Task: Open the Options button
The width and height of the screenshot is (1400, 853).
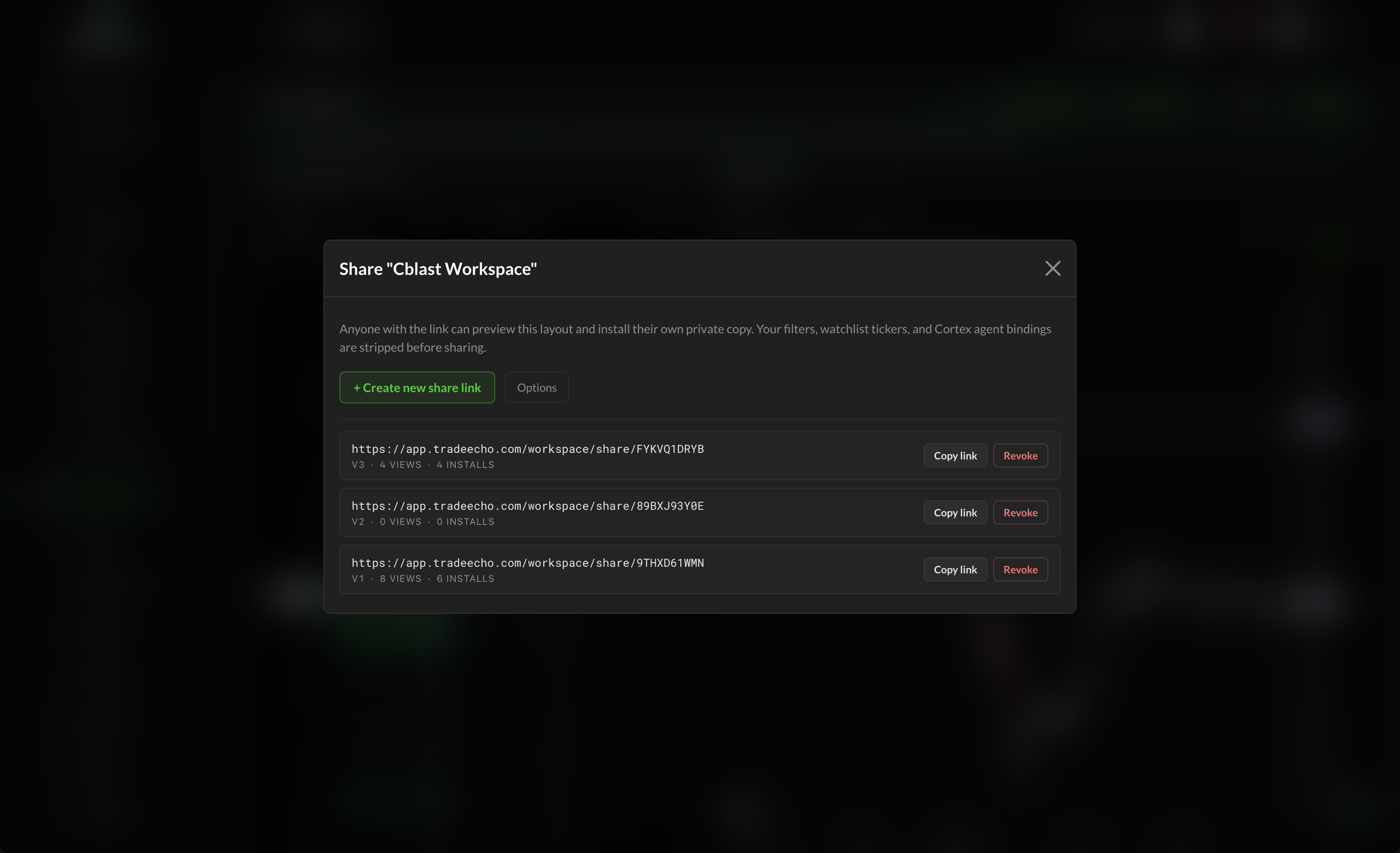Action: tap(536, 387)
